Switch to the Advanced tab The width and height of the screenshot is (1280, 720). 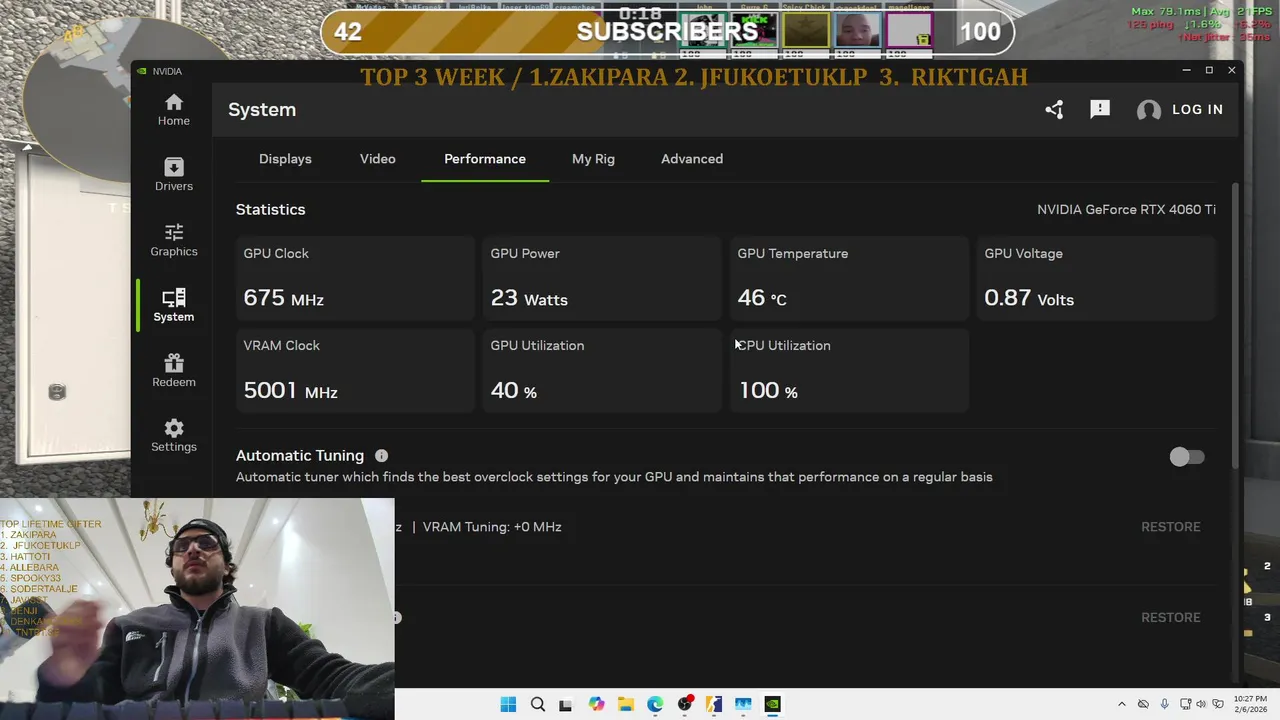pos(692,159)
